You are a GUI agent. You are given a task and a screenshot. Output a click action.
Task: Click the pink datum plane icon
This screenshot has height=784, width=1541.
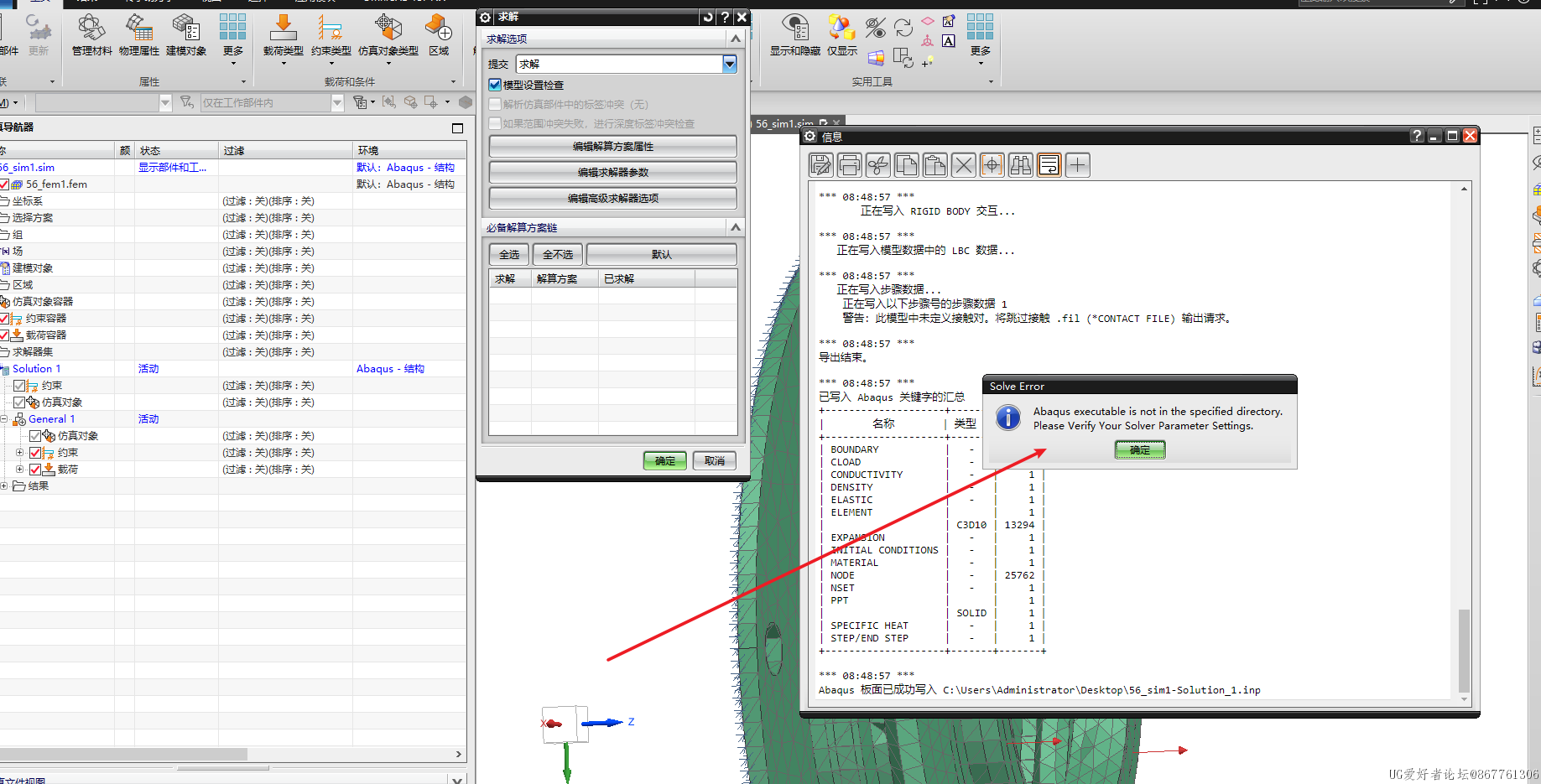927,21
